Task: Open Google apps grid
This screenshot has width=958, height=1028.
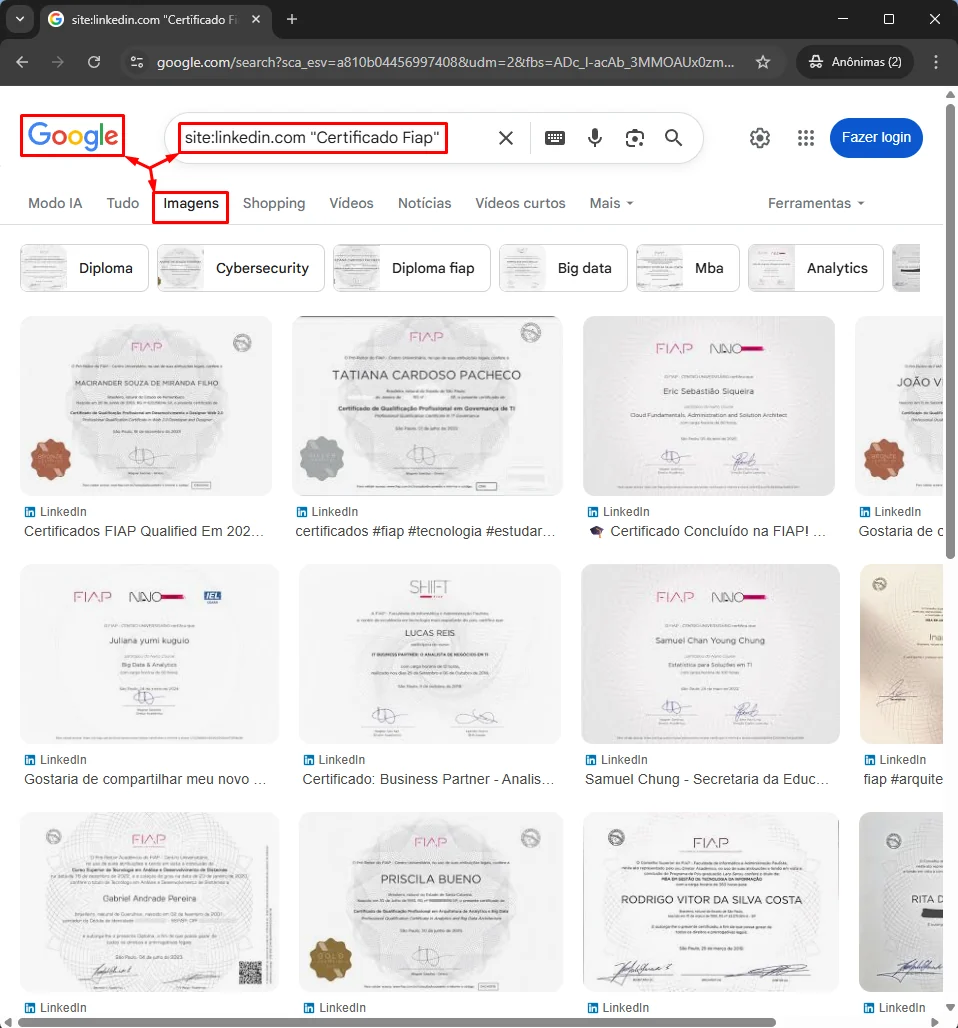Action: (x=805, y=138)
